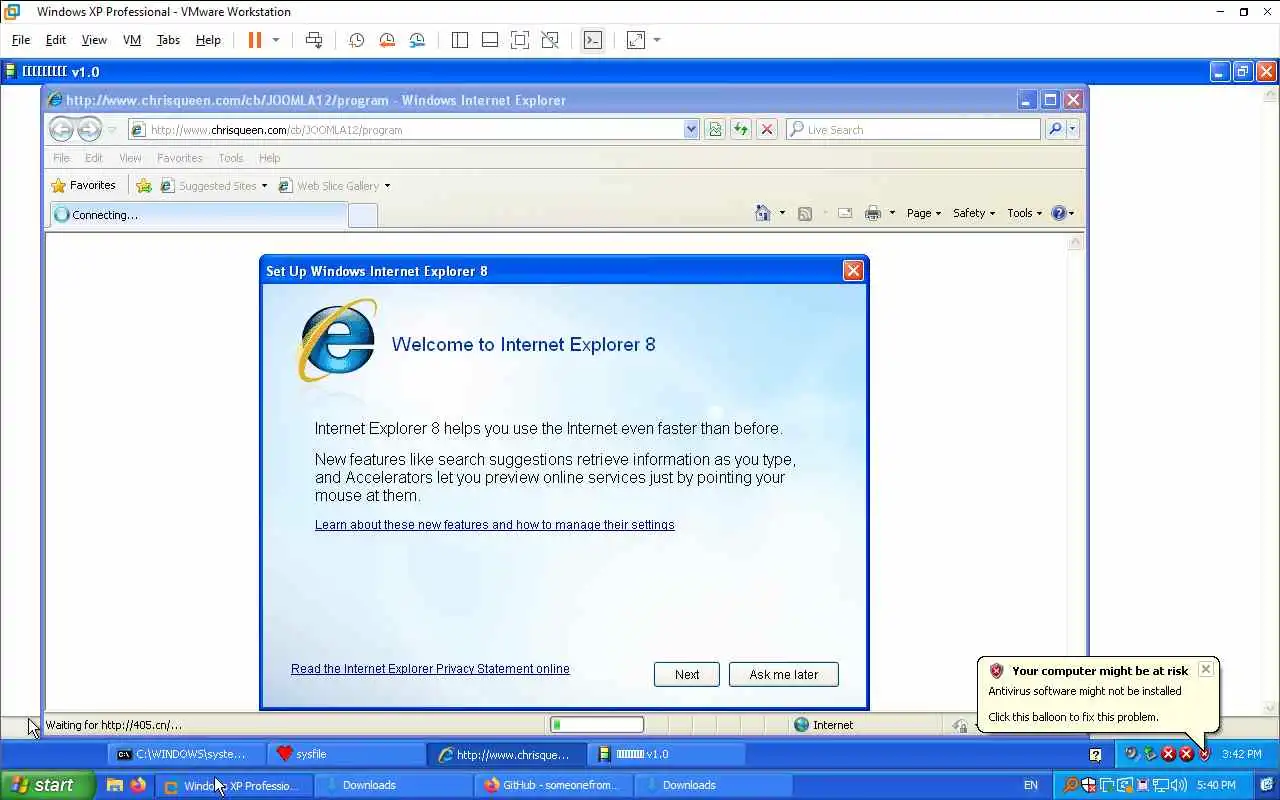This screenshot has width=1280, height=800.
Task: Open Learn about these new features link
Action: [495, 525]
